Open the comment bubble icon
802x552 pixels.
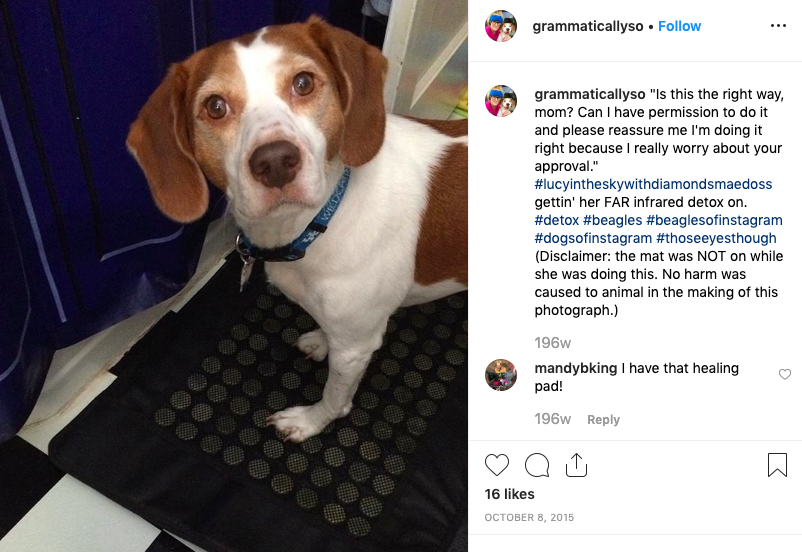[537, 465]
